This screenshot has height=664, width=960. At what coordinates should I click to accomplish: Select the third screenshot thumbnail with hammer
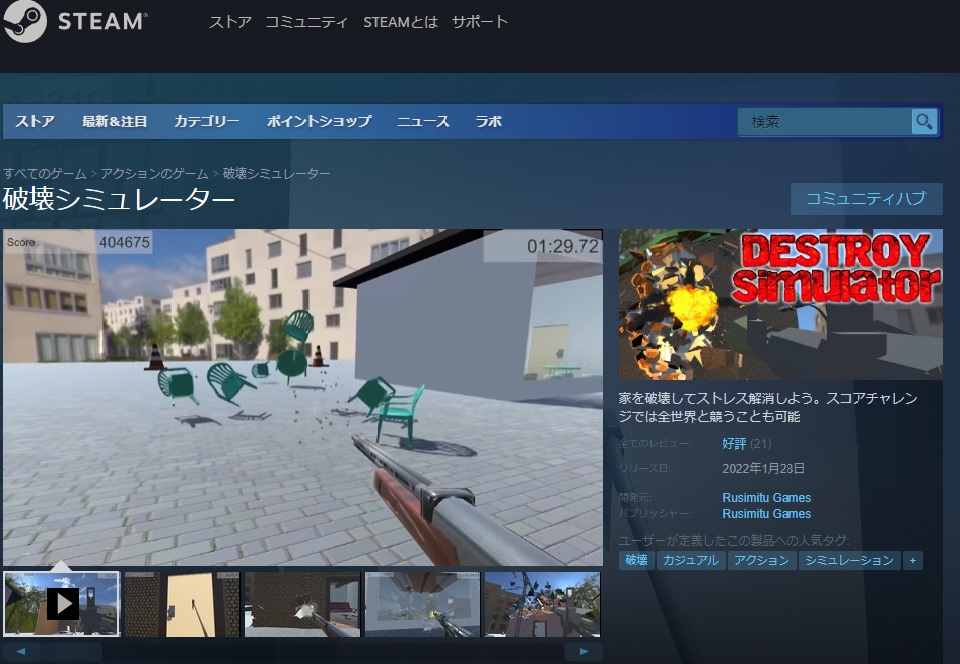point(302,605)
